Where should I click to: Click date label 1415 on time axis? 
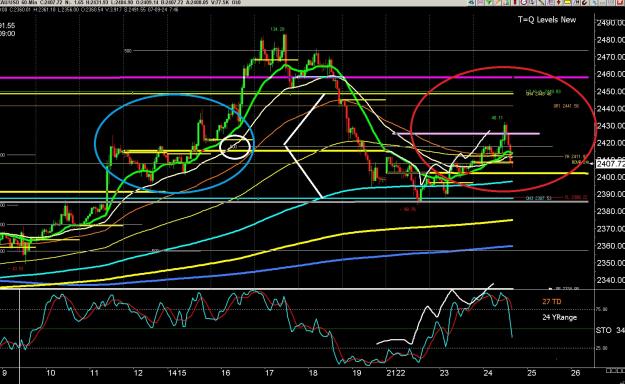point(177,373)
